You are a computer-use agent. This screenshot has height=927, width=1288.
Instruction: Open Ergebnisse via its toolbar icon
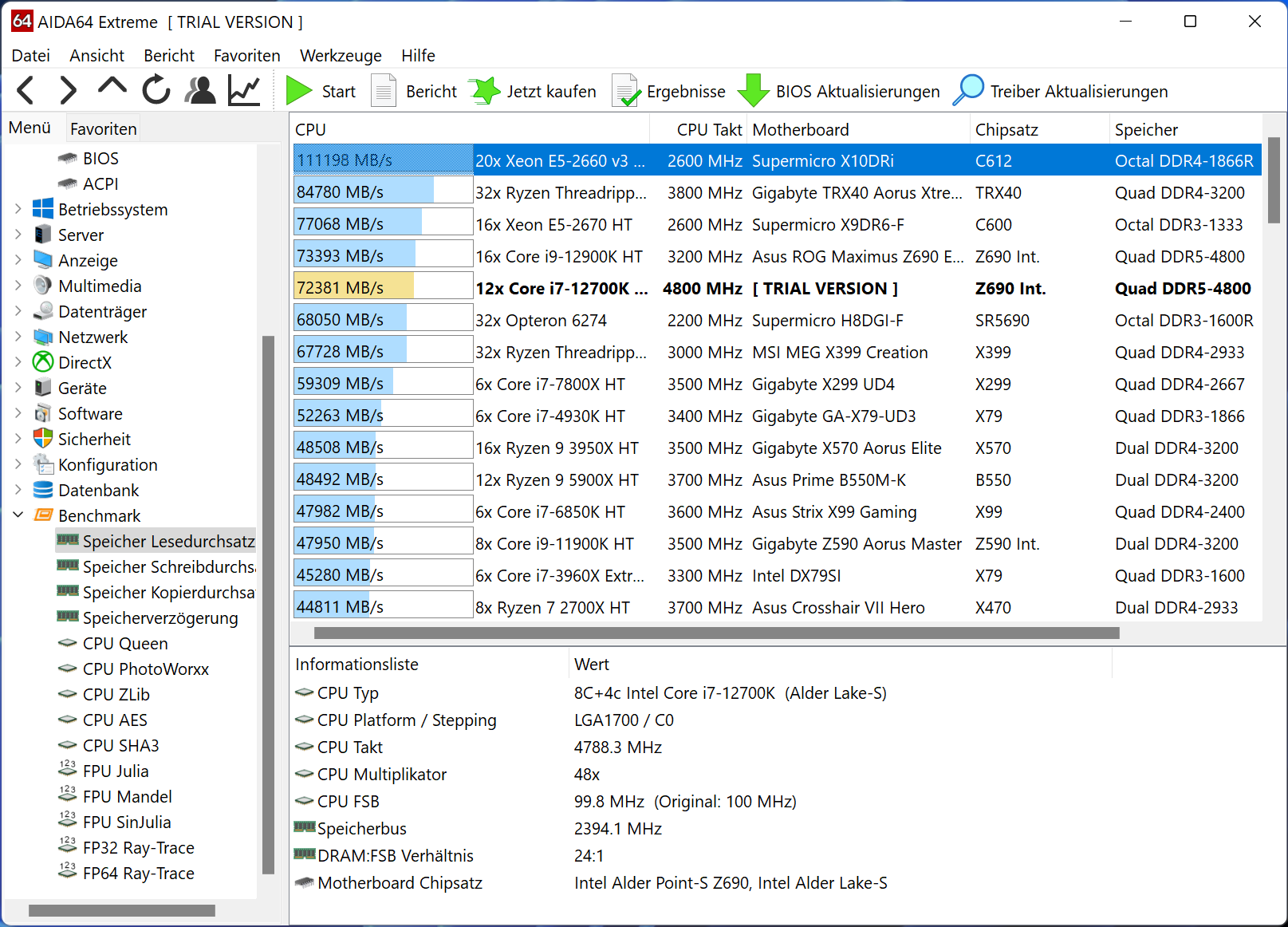coord(626,90)
